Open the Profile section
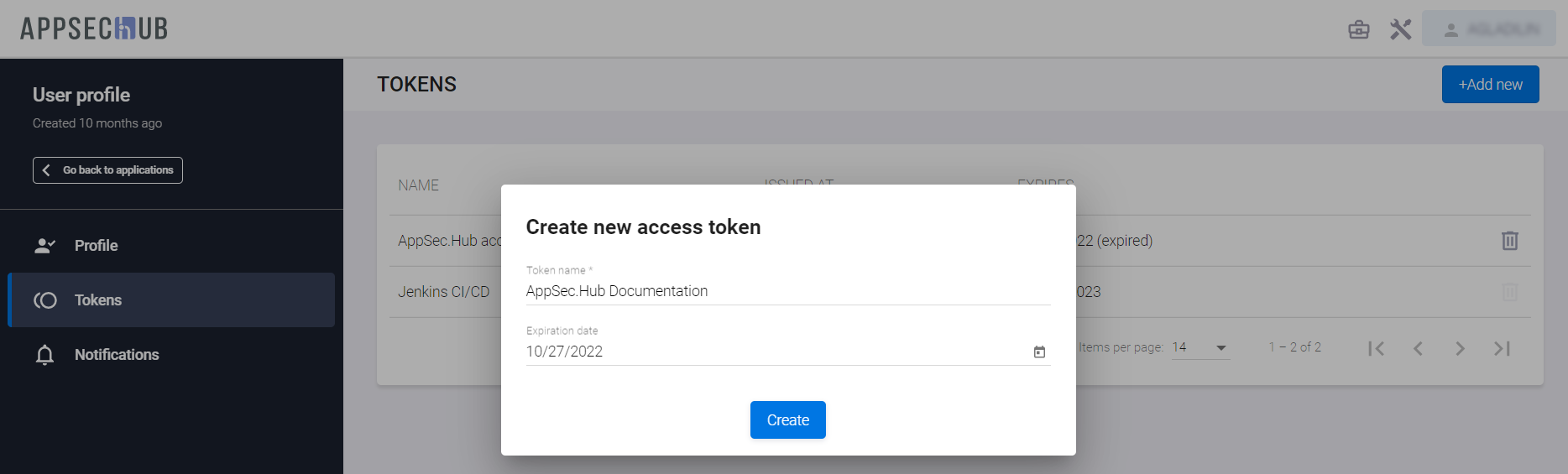The width and height of the screenshot is (1568, 474). [96, 246]
